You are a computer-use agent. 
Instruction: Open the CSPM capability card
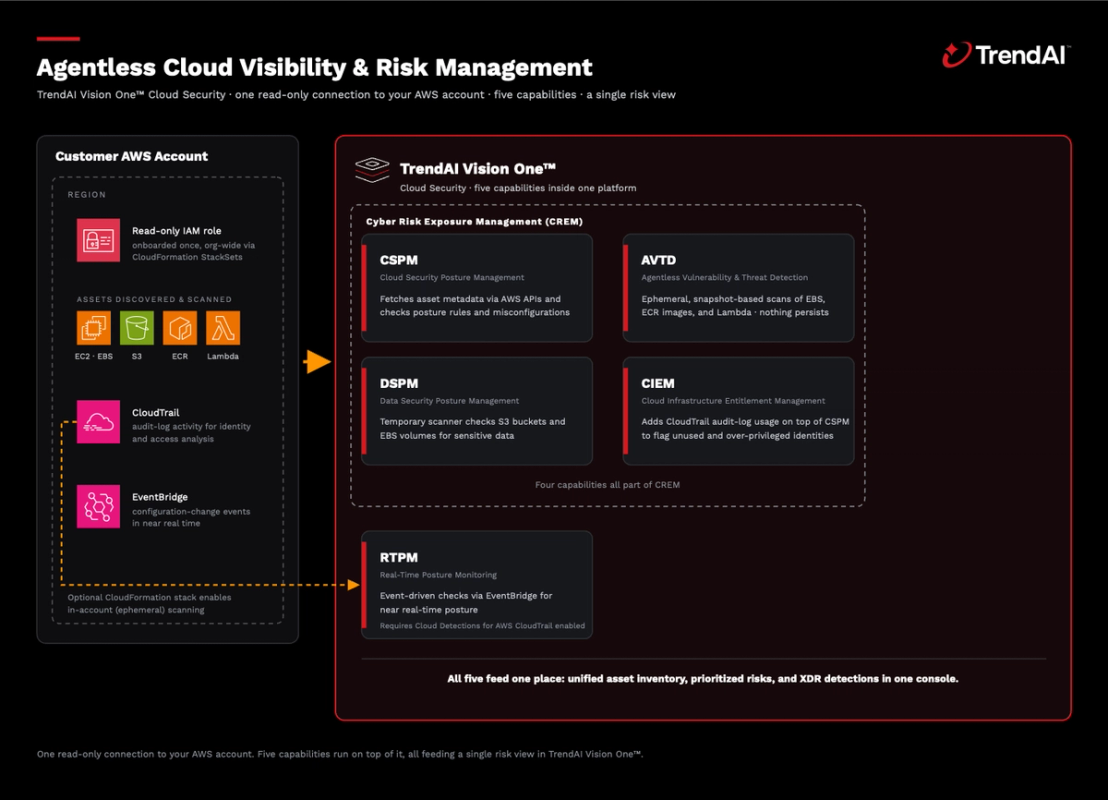coord(477,288)
